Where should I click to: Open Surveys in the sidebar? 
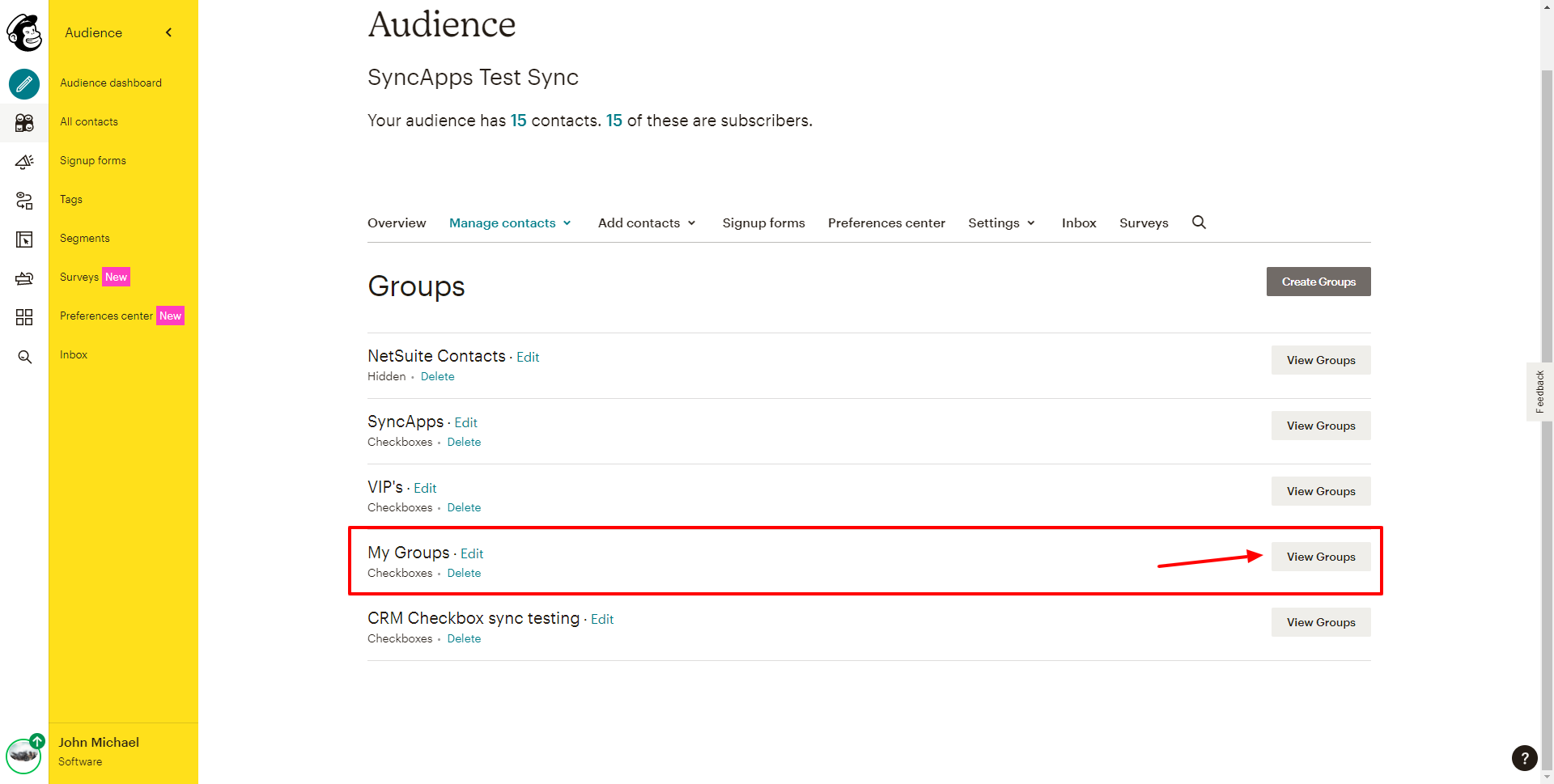coord(79,277)
